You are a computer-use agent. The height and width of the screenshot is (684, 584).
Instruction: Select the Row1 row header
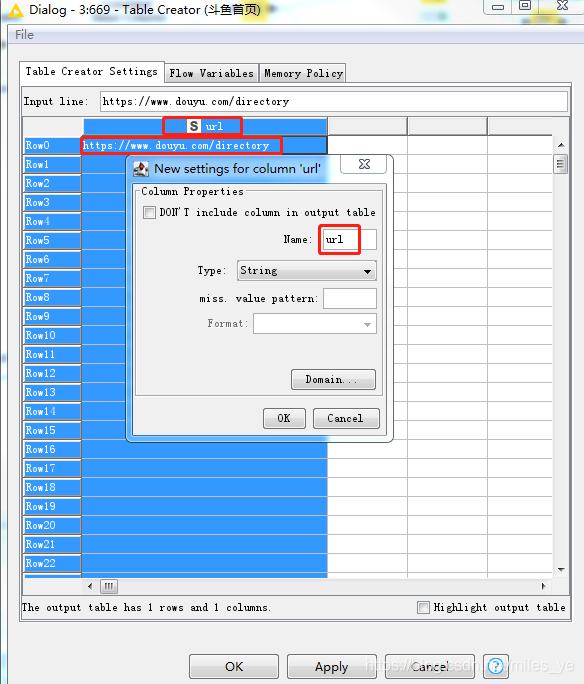pos(52,164)
